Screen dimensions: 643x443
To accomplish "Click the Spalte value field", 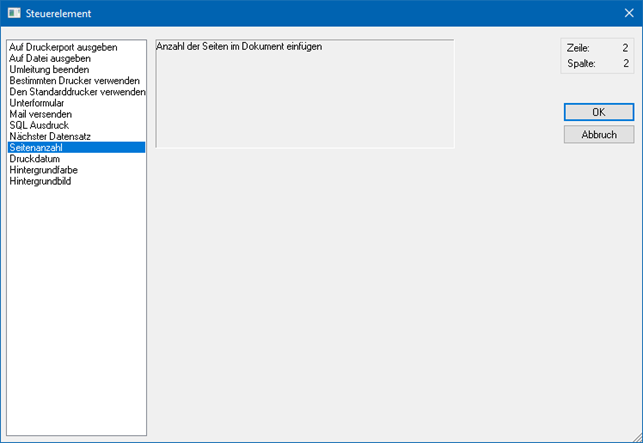I will [x=624, y=64].
